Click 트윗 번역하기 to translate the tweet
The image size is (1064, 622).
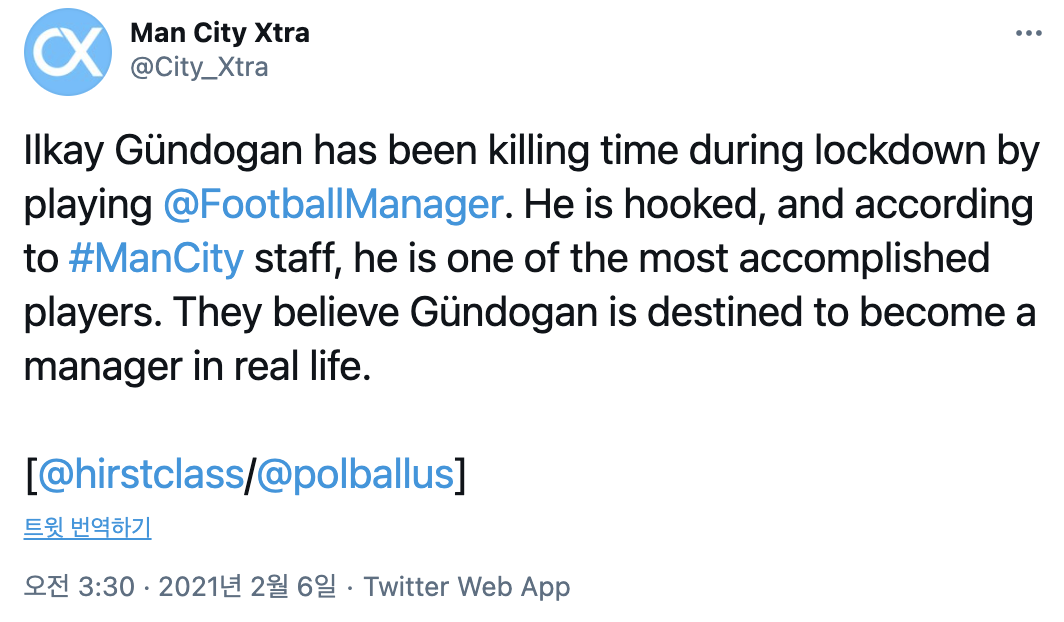[x=87, y=527]
